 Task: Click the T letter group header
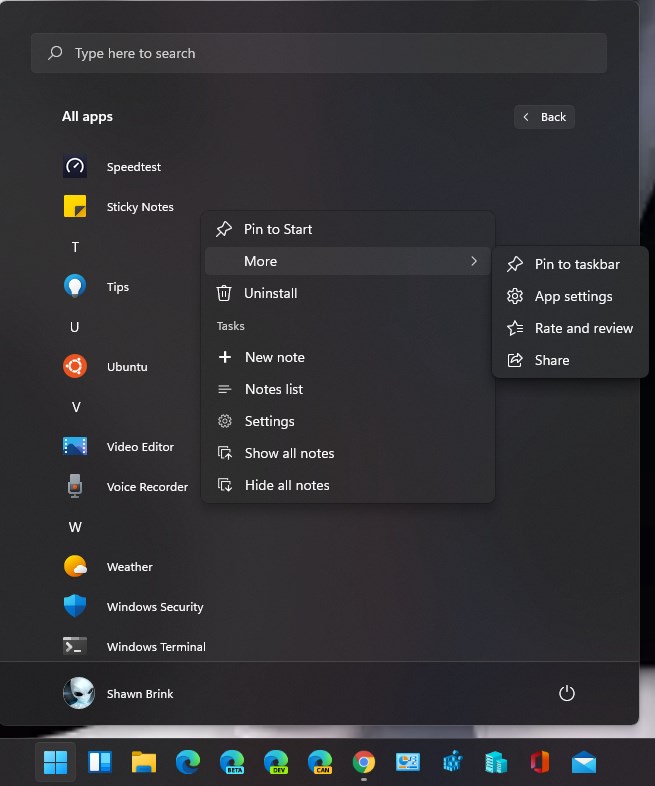[x=75, y=247]
